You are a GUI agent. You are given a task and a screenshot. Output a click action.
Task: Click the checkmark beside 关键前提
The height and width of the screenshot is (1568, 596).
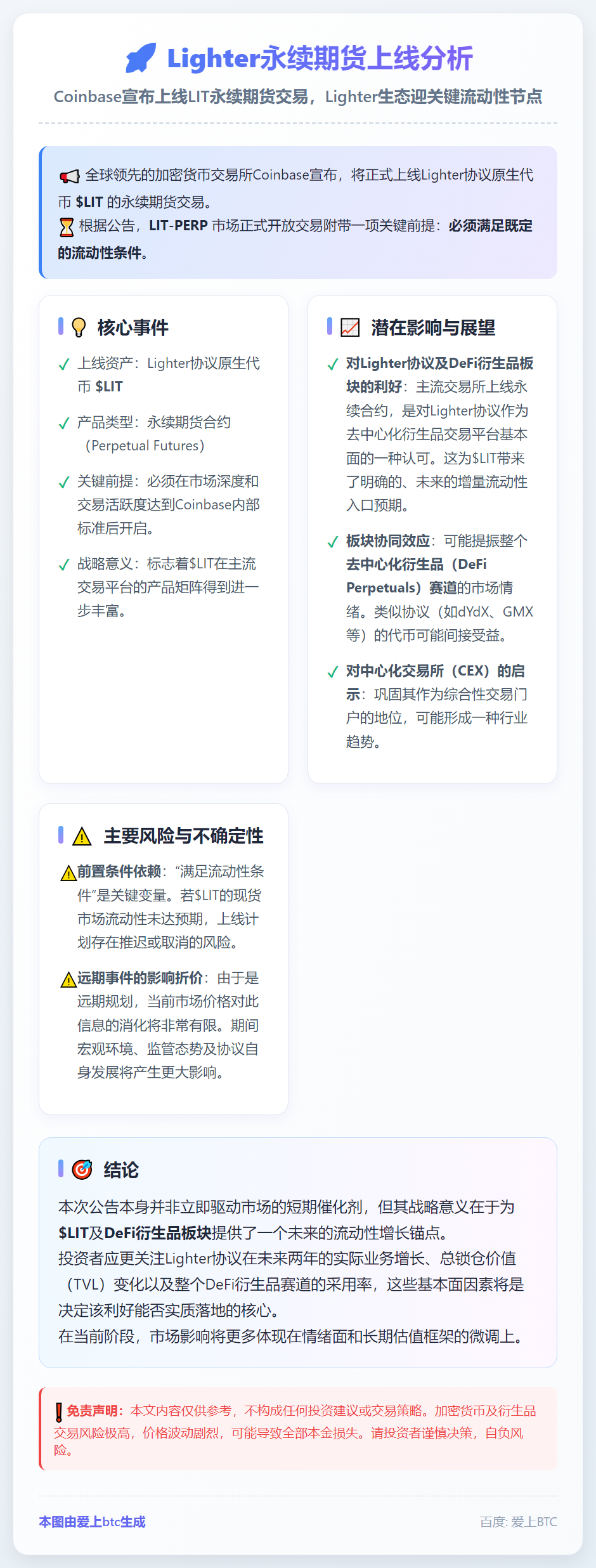point(63,482)
